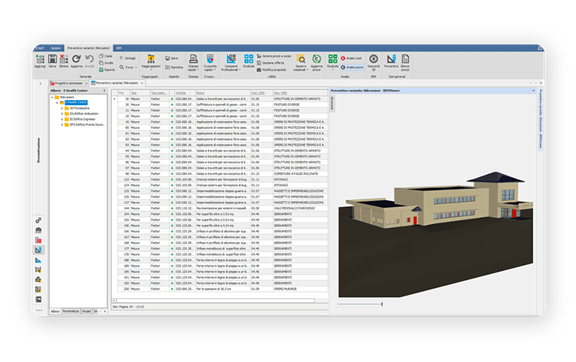The width and height of the screenshot is (576, 362).
Task: Click the Aggiorna refresh icon
Action: tap(76, 60)
